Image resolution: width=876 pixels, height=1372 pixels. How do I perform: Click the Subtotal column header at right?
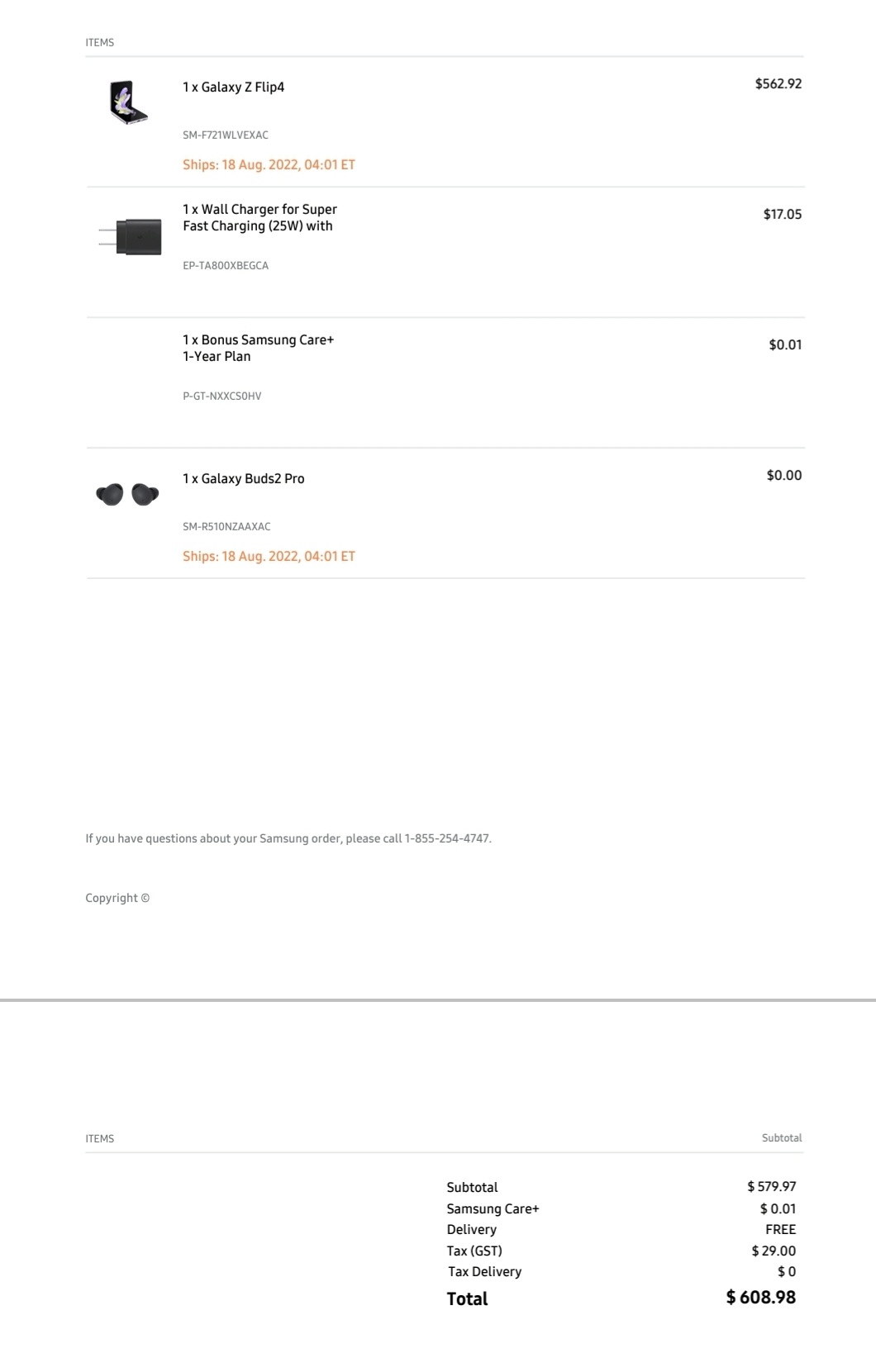coord(782,1137)
